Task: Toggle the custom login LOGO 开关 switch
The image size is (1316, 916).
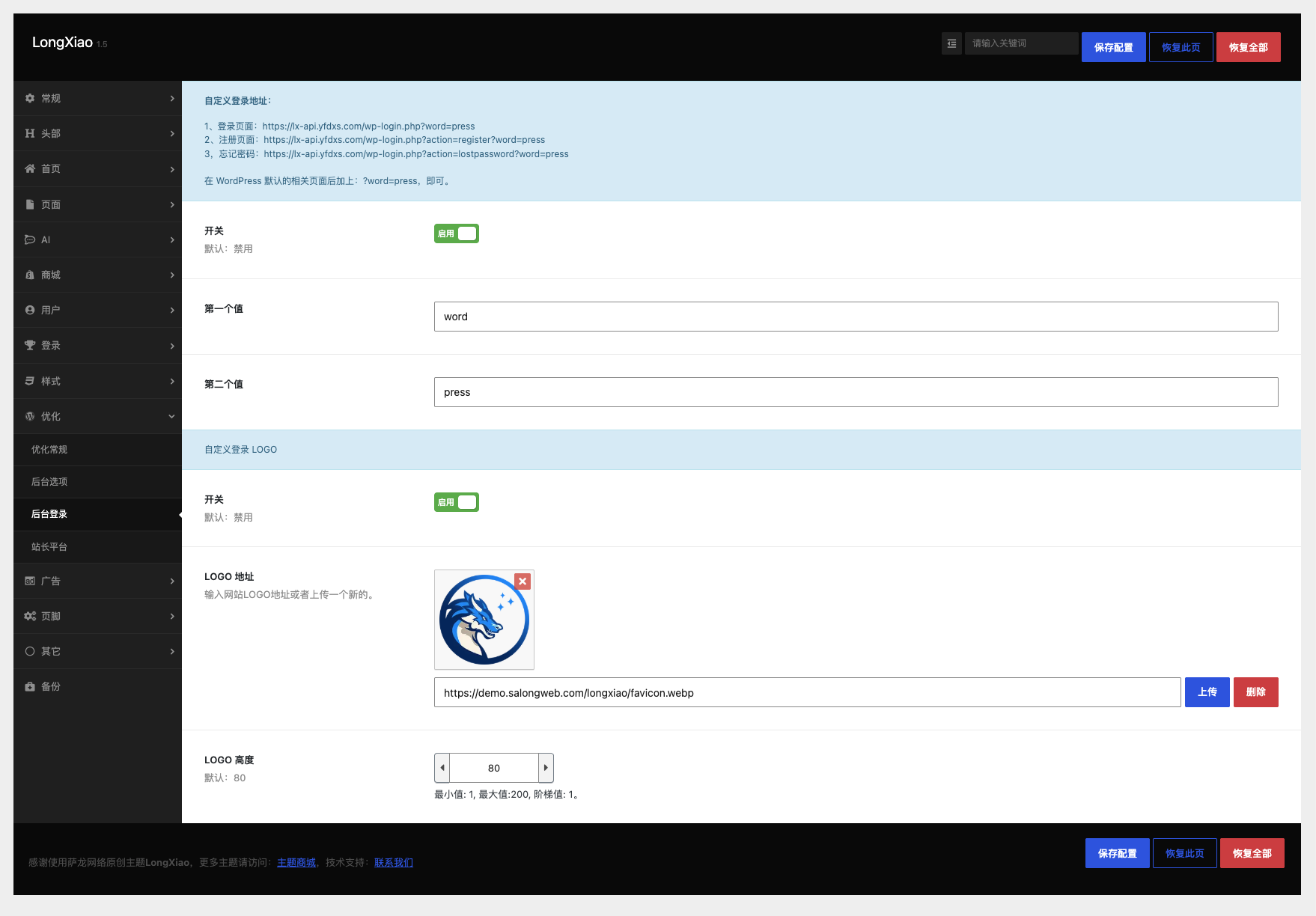Action: click(456, 502)
